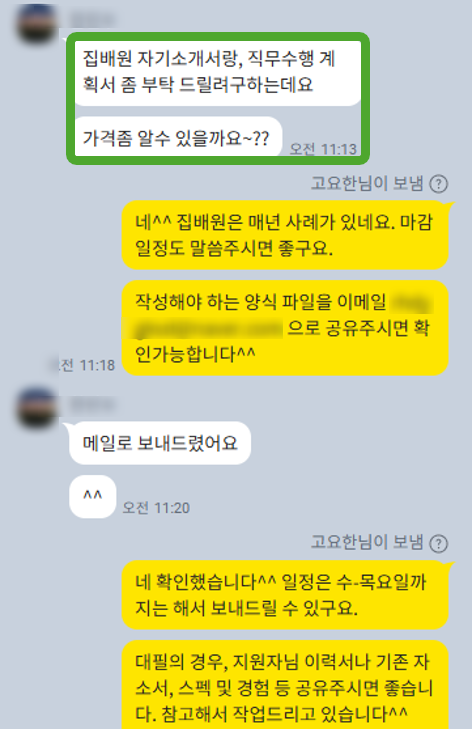Click 고요한님이 보냄 label above 네^^ 집배원은
The height and width of the screenshot is (729, 472).
pyautogui.click(x=367, y=183)
